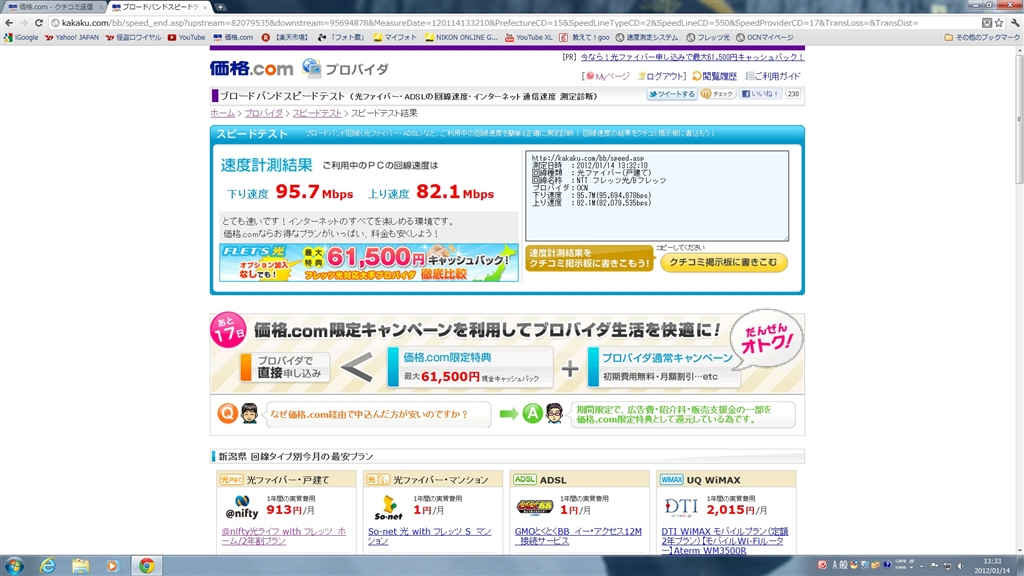Viewport: 1024px width, 576px height.
Task: Open the ご利用ガイド link
Action: [773, 76]
